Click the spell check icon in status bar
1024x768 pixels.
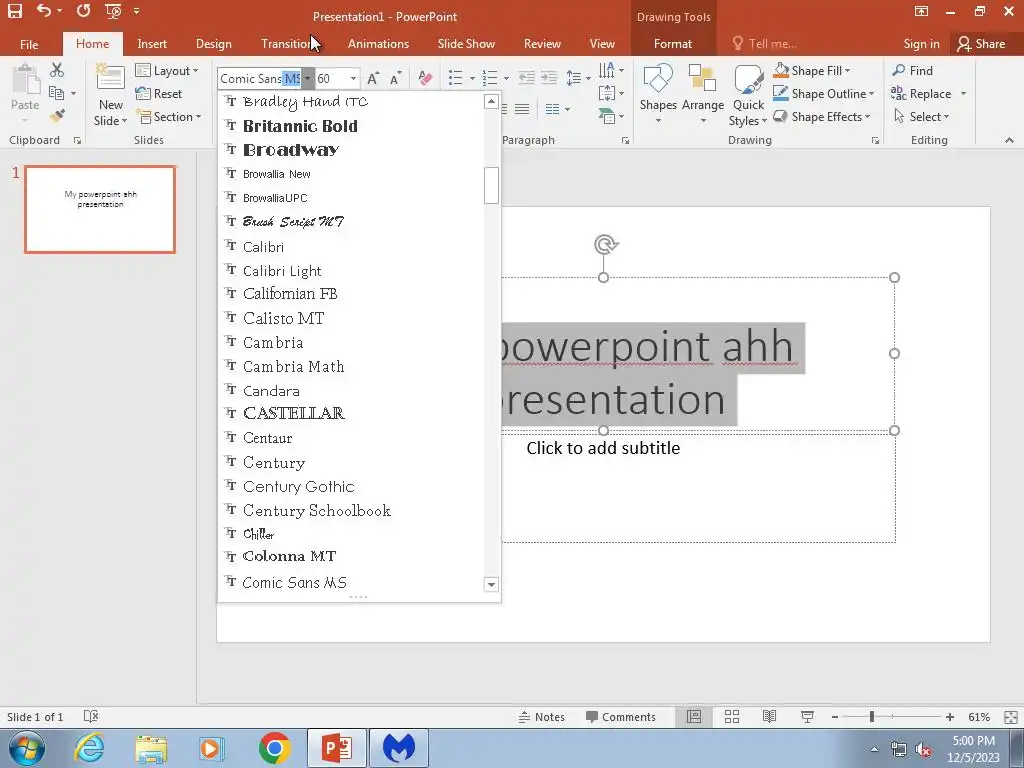point(91,716)
